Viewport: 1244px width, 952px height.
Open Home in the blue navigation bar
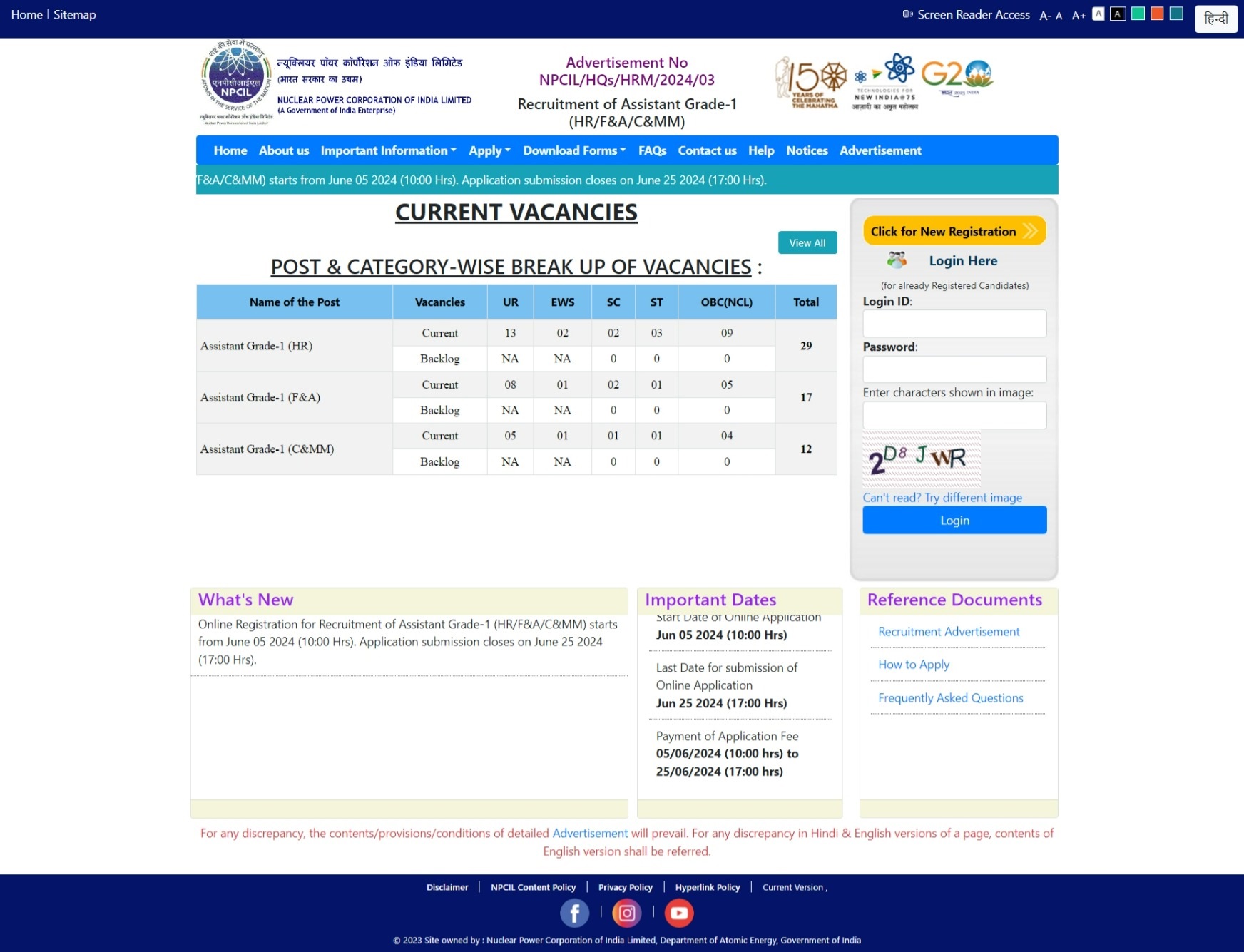click(x=230, y=150)
